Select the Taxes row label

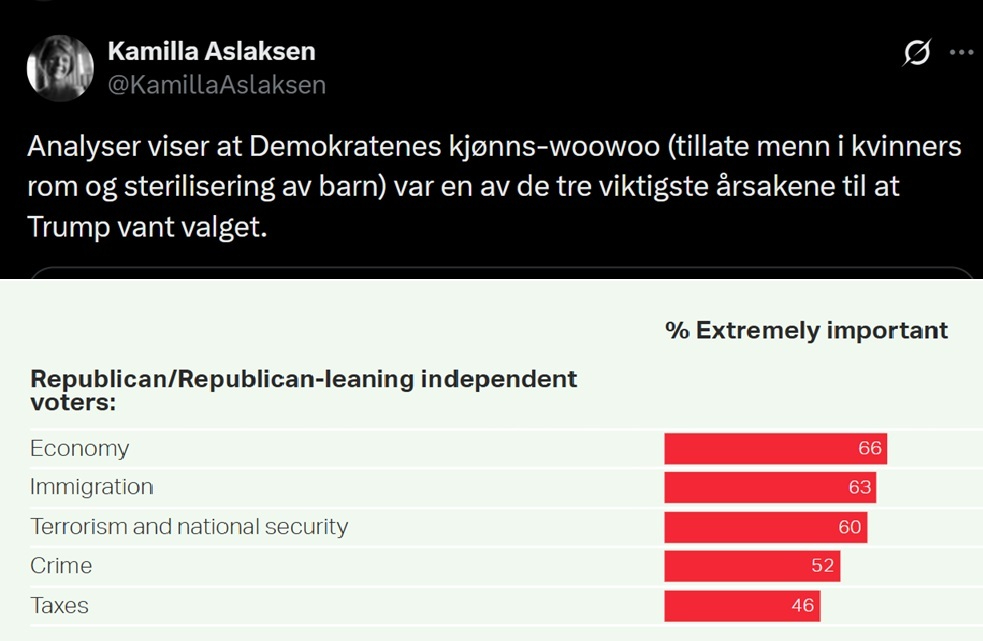pos(59,605)
